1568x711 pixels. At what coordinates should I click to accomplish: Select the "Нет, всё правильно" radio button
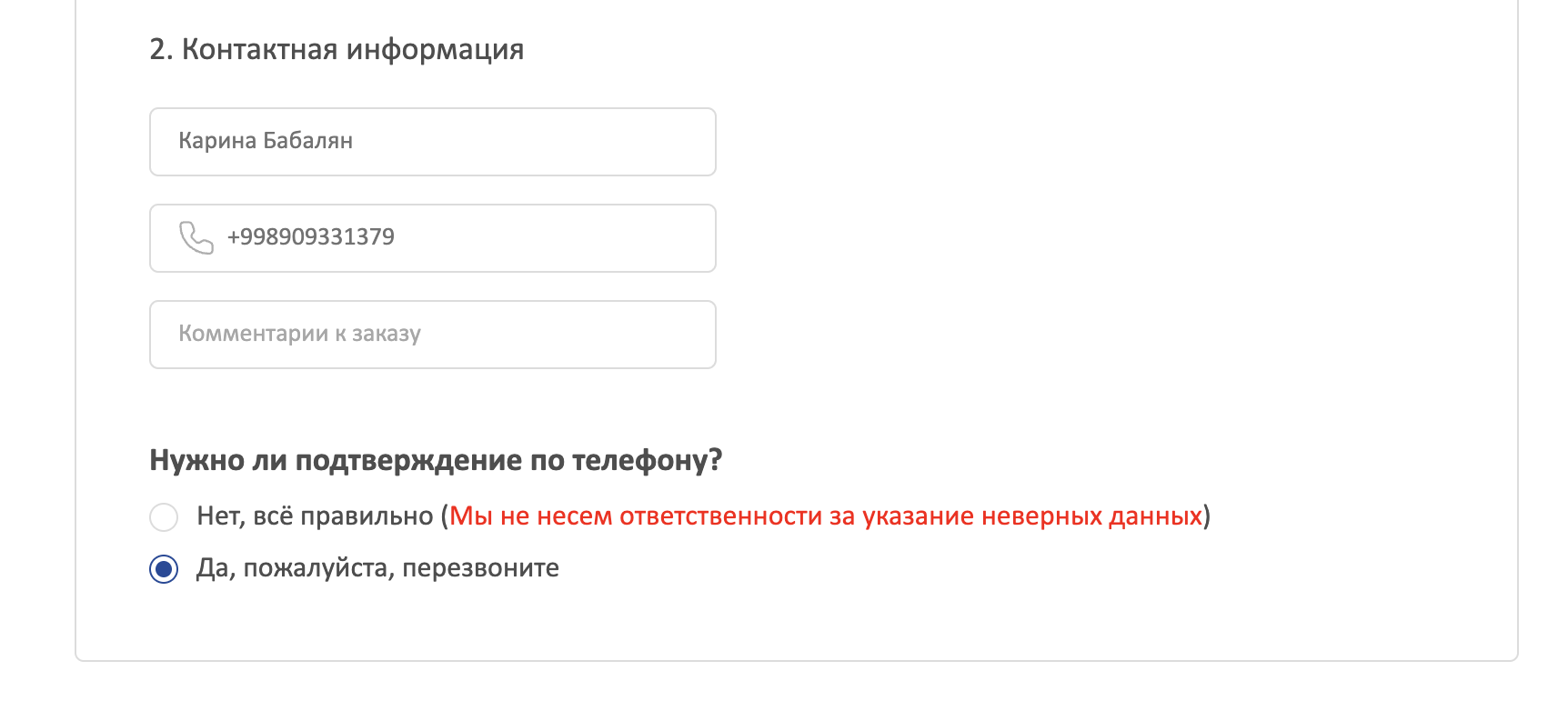pos(164,517)
